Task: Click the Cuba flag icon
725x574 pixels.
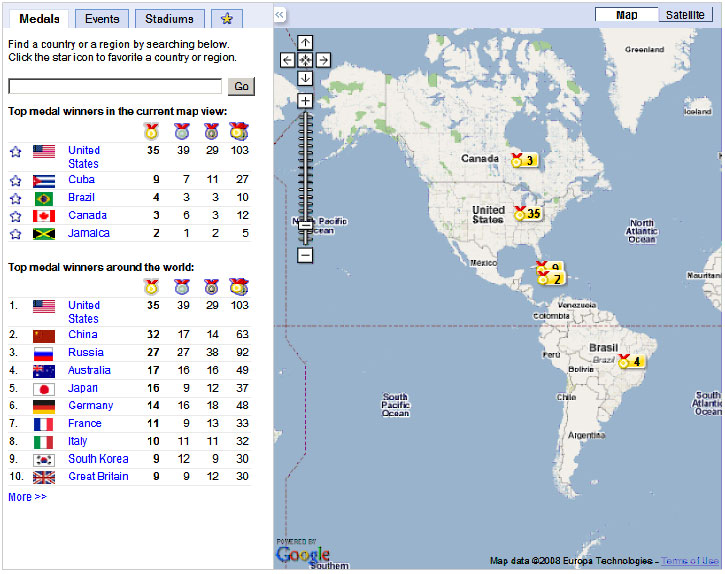Action: pos(44,180)
